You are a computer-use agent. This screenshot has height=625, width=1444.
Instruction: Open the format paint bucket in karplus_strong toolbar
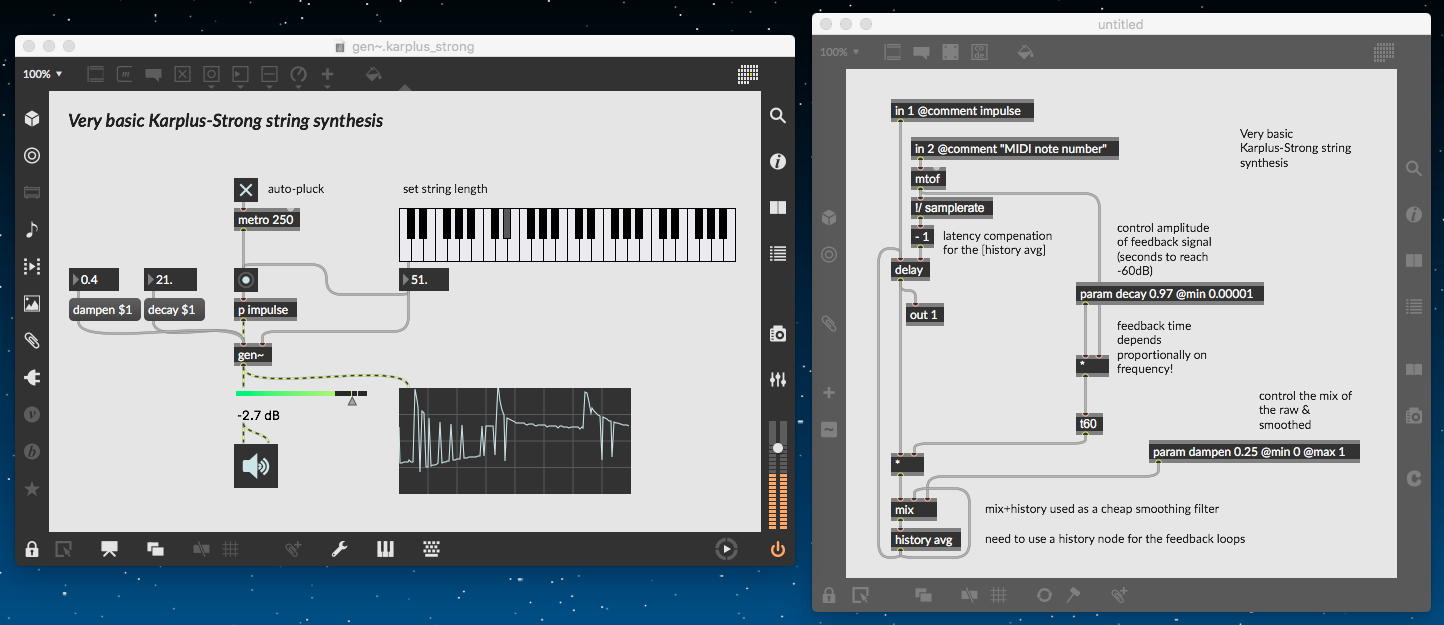click(x=373, y=74)
